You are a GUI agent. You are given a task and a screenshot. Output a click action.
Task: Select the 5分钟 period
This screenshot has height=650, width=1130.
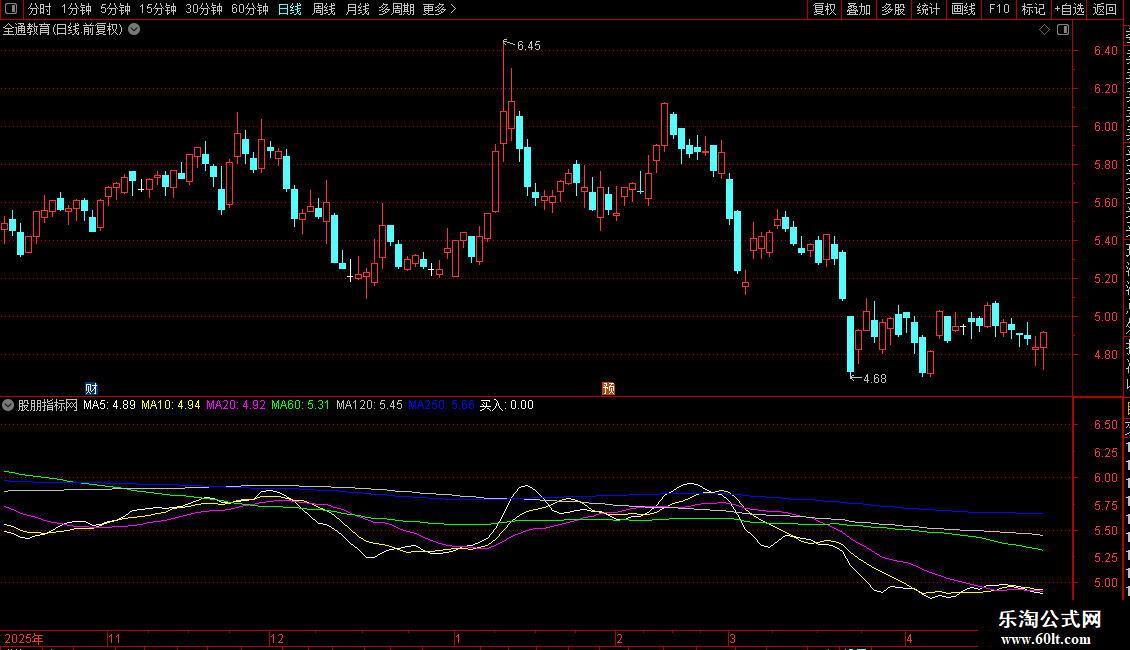[x=115, y=9]
